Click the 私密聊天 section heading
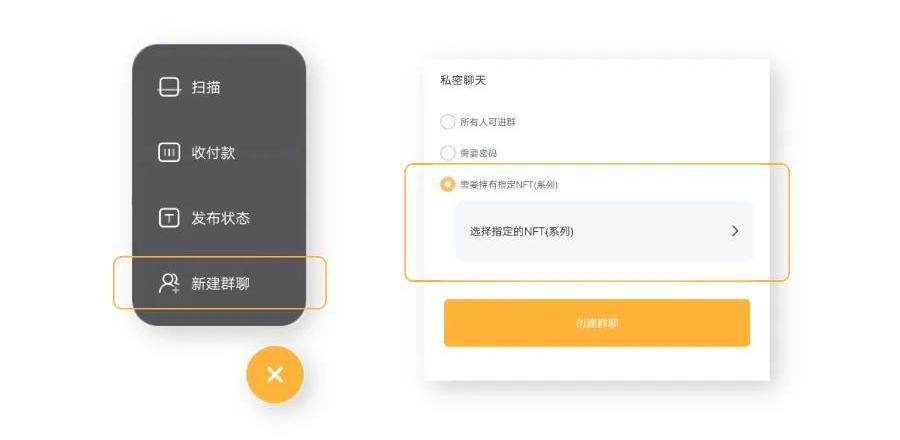 pyautogui.click(x=463, y=80)
